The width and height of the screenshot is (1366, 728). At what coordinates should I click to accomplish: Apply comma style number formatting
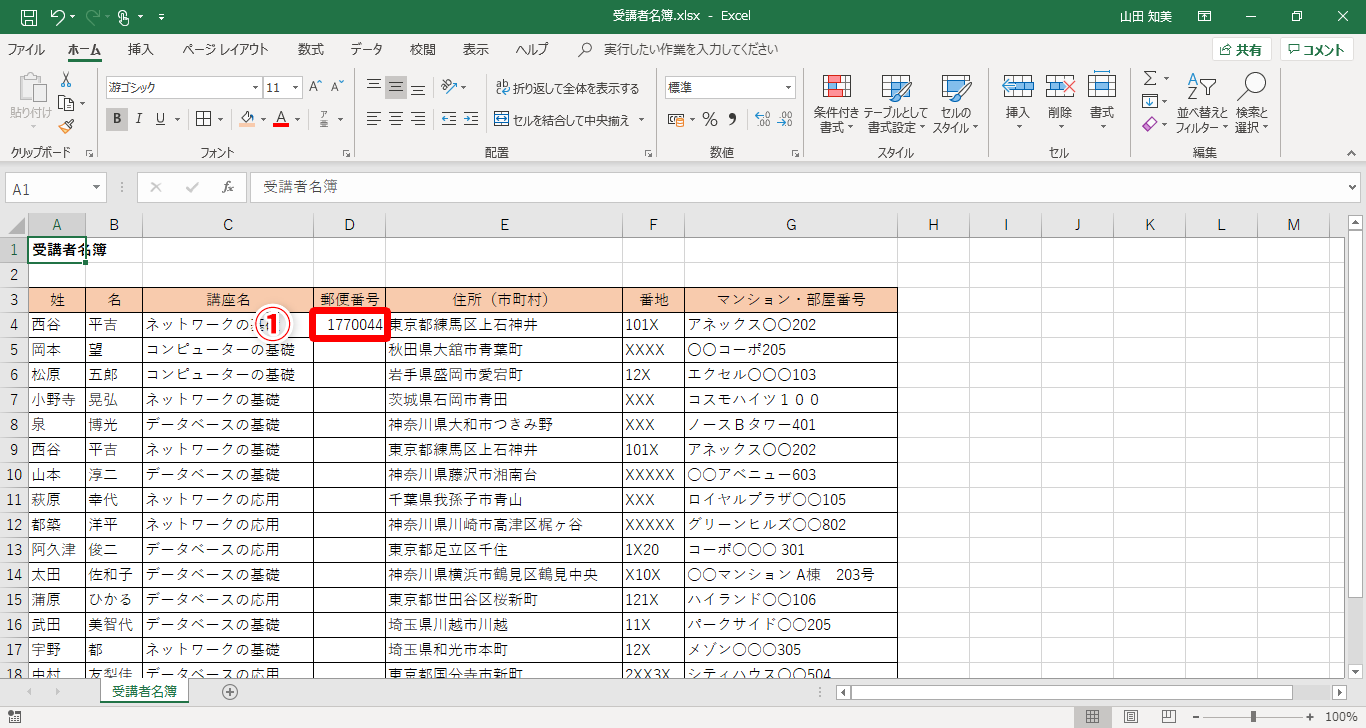pyautogui.click(x=732, y=119)
